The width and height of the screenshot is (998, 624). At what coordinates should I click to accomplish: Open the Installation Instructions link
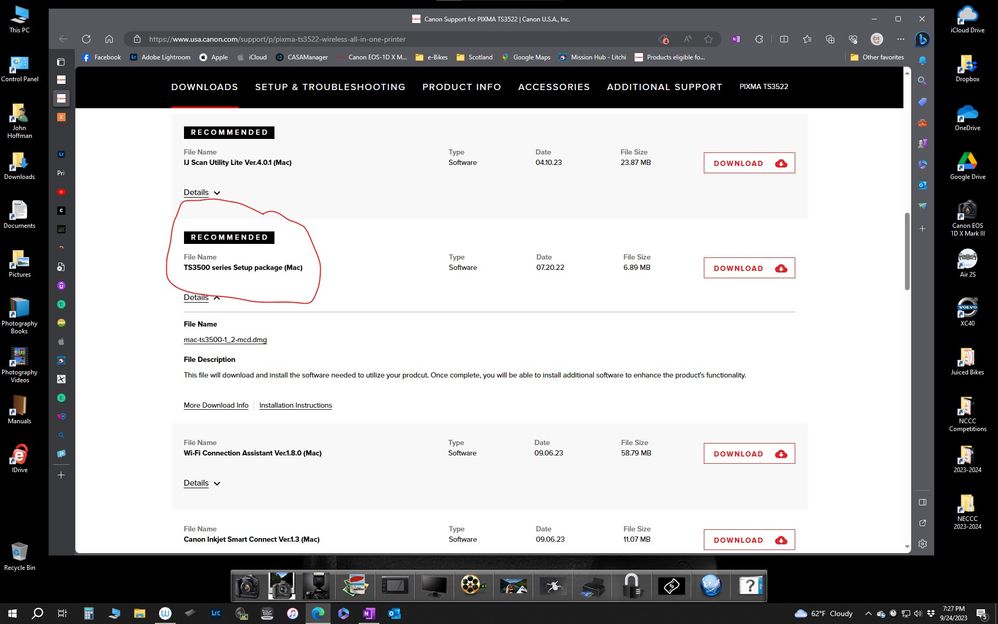point(295,405)
